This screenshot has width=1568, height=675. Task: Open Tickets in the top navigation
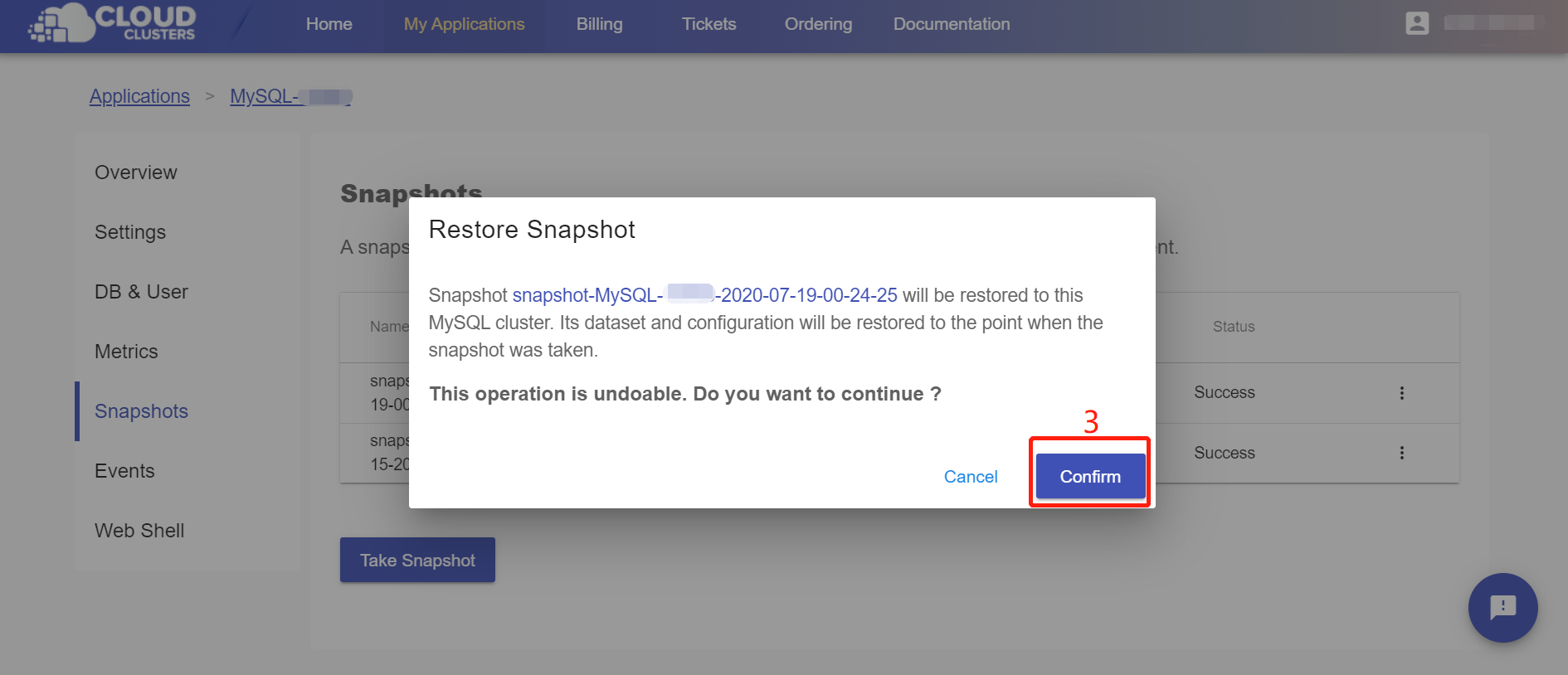pos(709,24)
